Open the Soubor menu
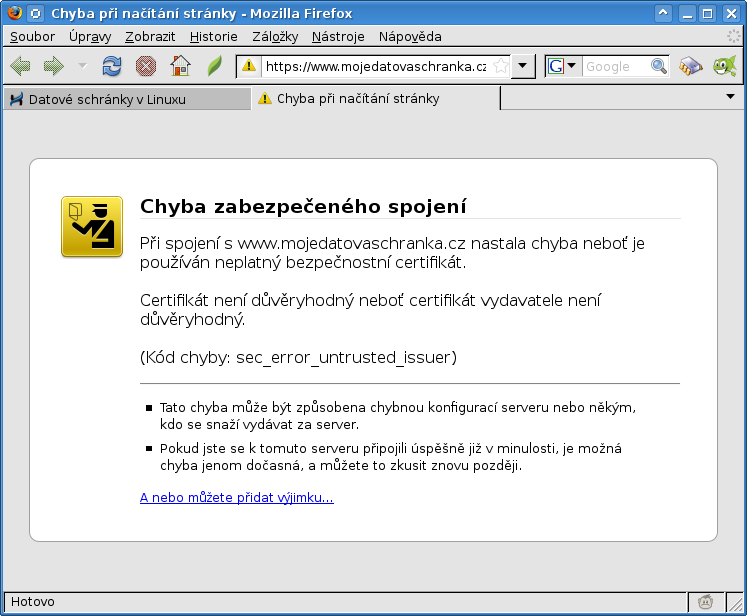 click(32, 37)
